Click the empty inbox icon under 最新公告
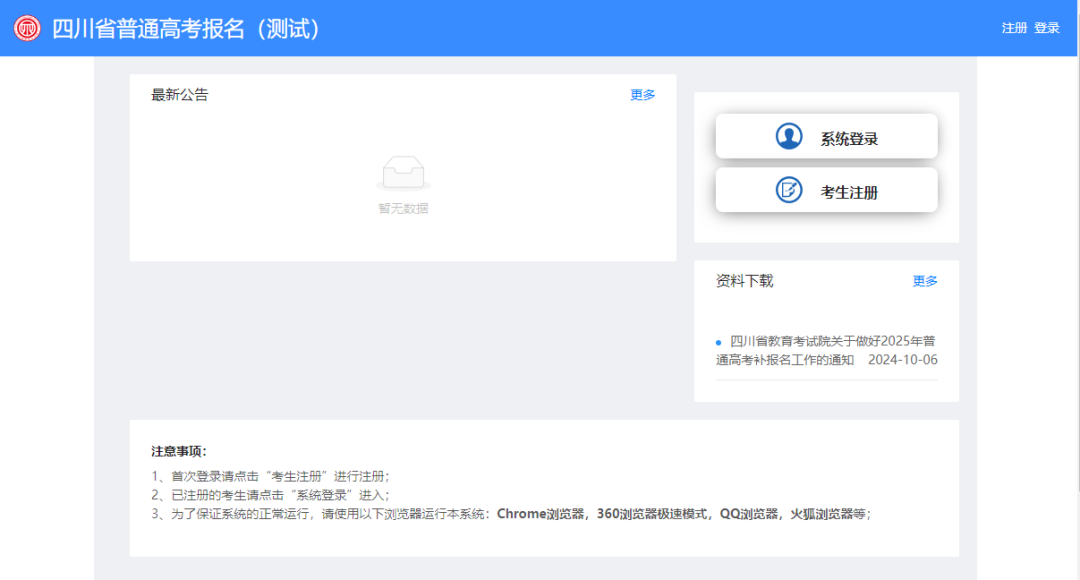Screen dimensions: 1080x580 tap(404, 172)
